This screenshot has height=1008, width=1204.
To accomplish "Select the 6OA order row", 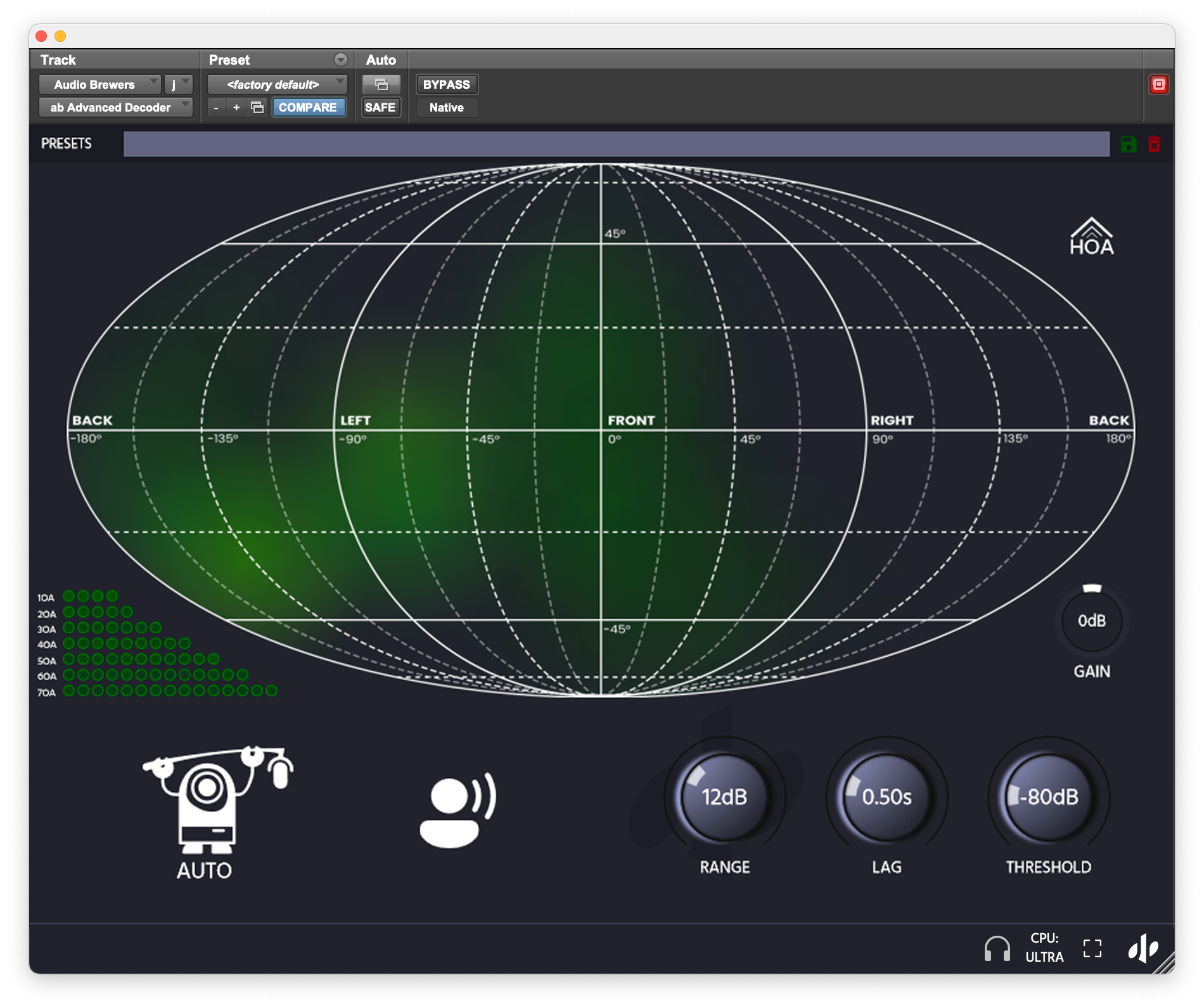I will click(143, 675).
